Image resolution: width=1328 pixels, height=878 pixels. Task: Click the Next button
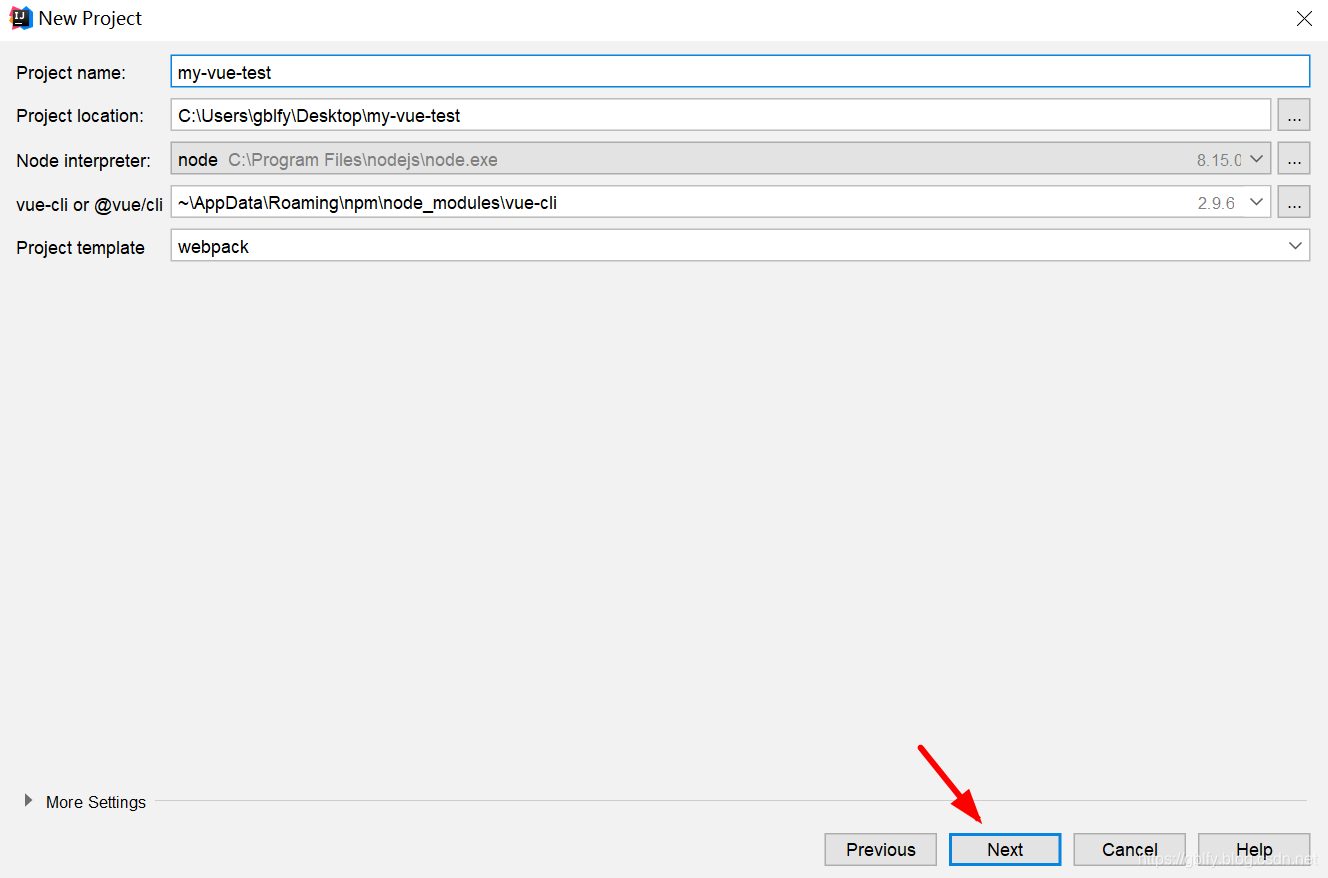click(1005, 849)
